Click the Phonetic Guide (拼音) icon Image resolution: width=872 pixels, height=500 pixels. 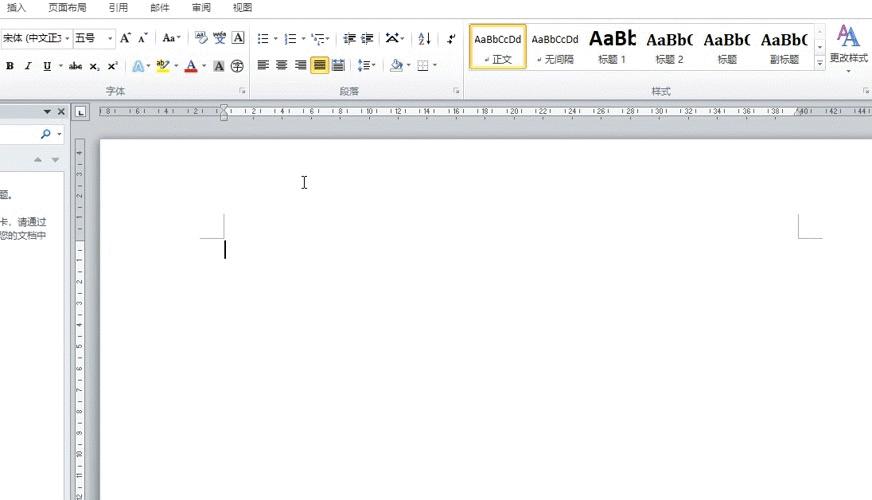click(x=220, y=38)
